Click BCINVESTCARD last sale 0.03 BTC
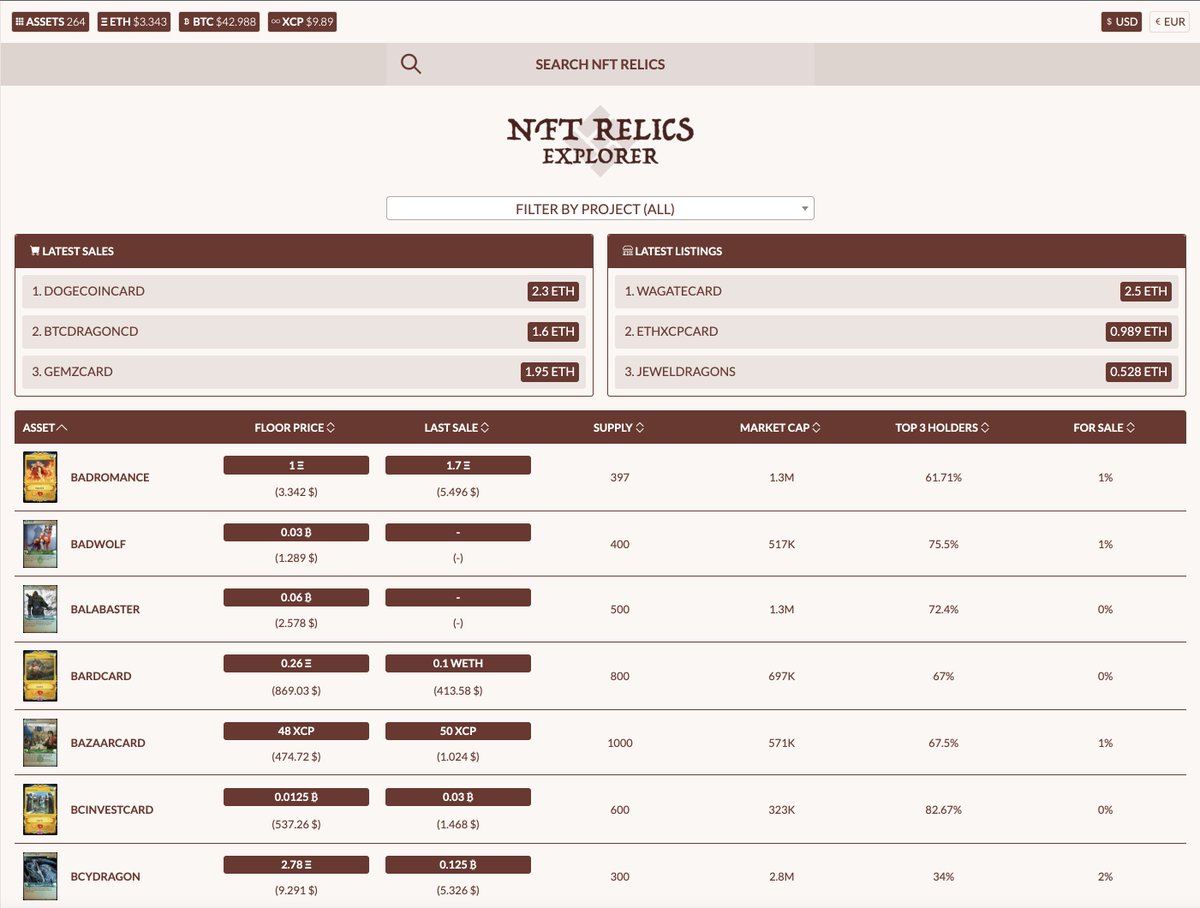1200x908 pixels. click(x=458, y=797)
